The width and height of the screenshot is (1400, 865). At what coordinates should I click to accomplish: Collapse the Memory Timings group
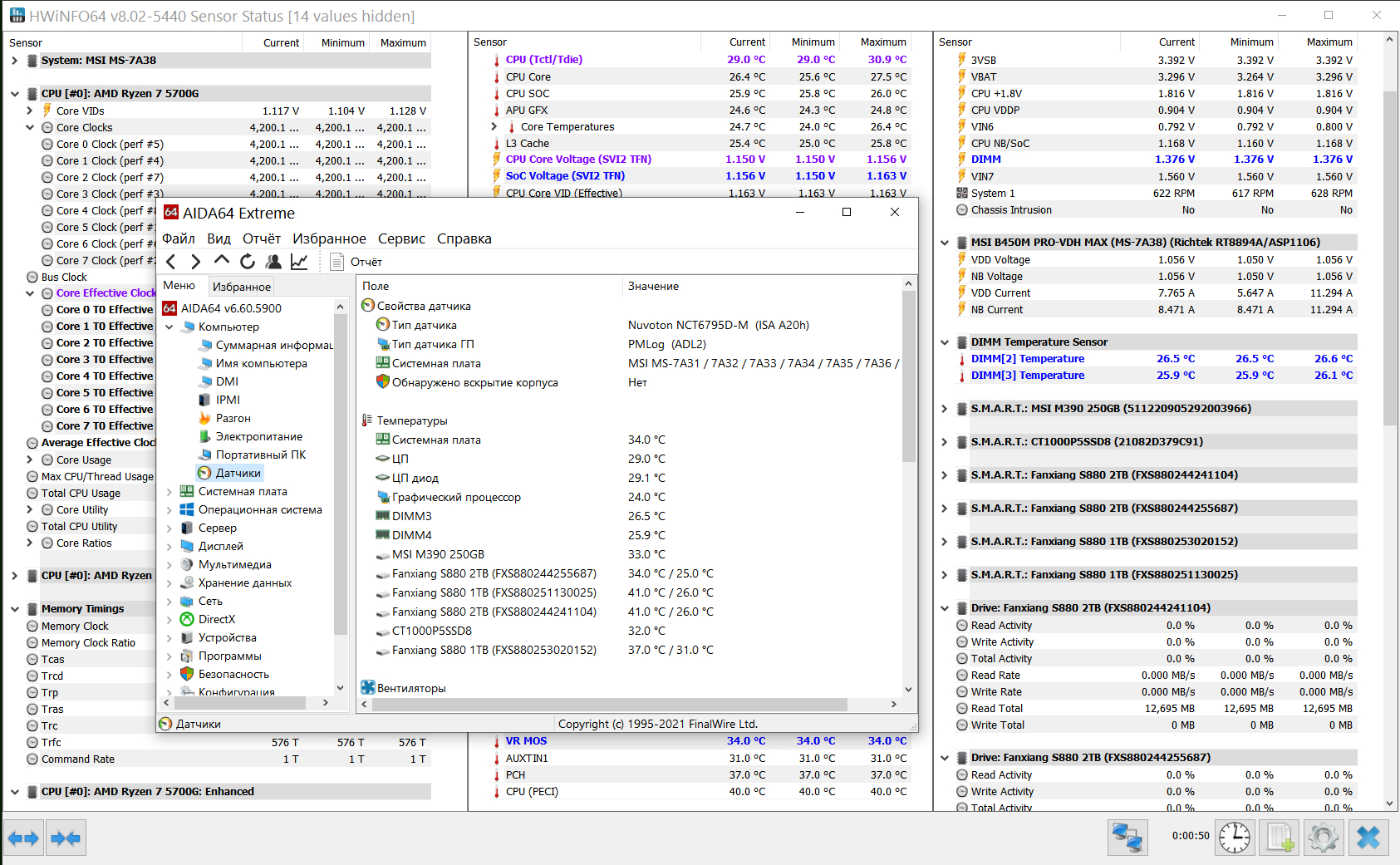point(14,609)
